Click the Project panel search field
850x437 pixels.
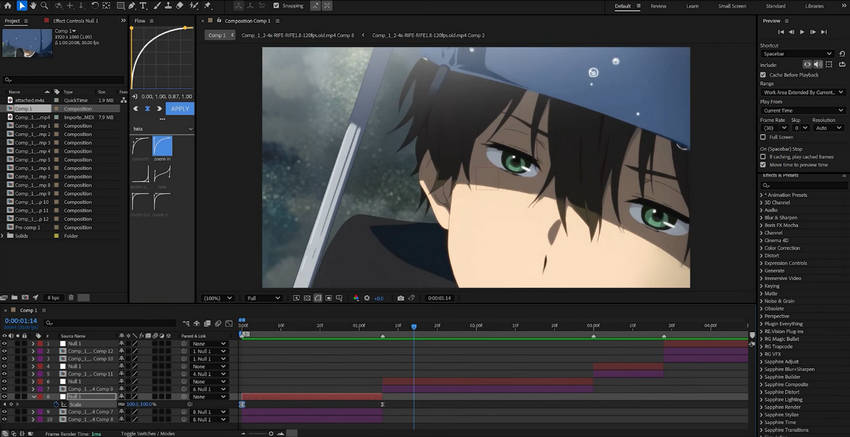click(x=63, y=80)
